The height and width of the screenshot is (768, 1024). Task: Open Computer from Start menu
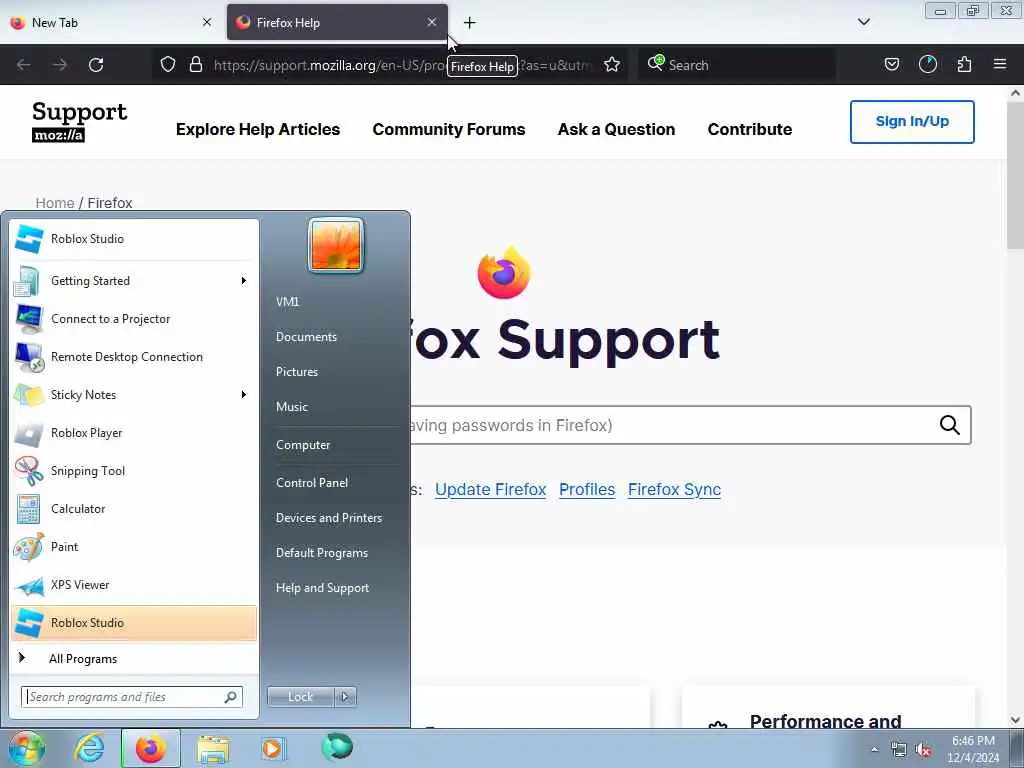303,445
